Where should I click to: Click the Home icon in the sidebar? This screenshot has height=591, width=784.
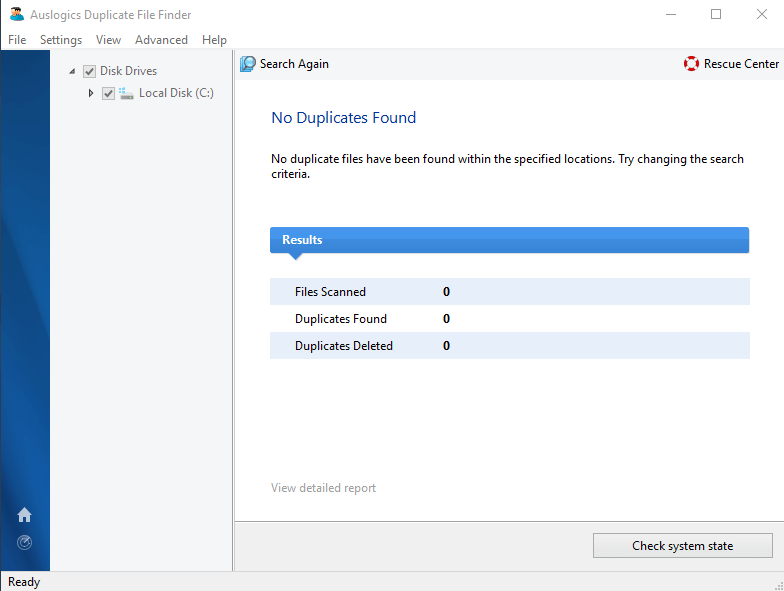coord(25,515)
